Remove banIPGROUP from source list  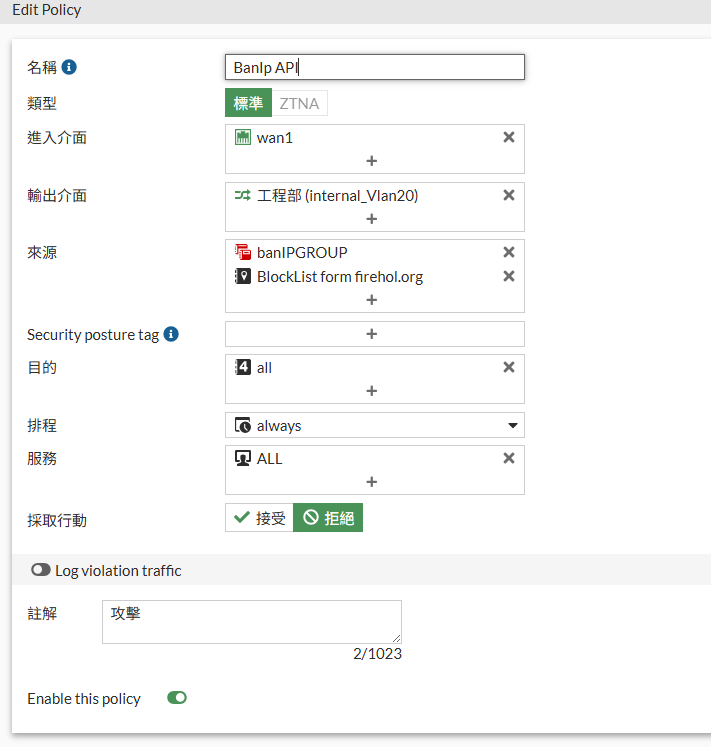(508, 253)
